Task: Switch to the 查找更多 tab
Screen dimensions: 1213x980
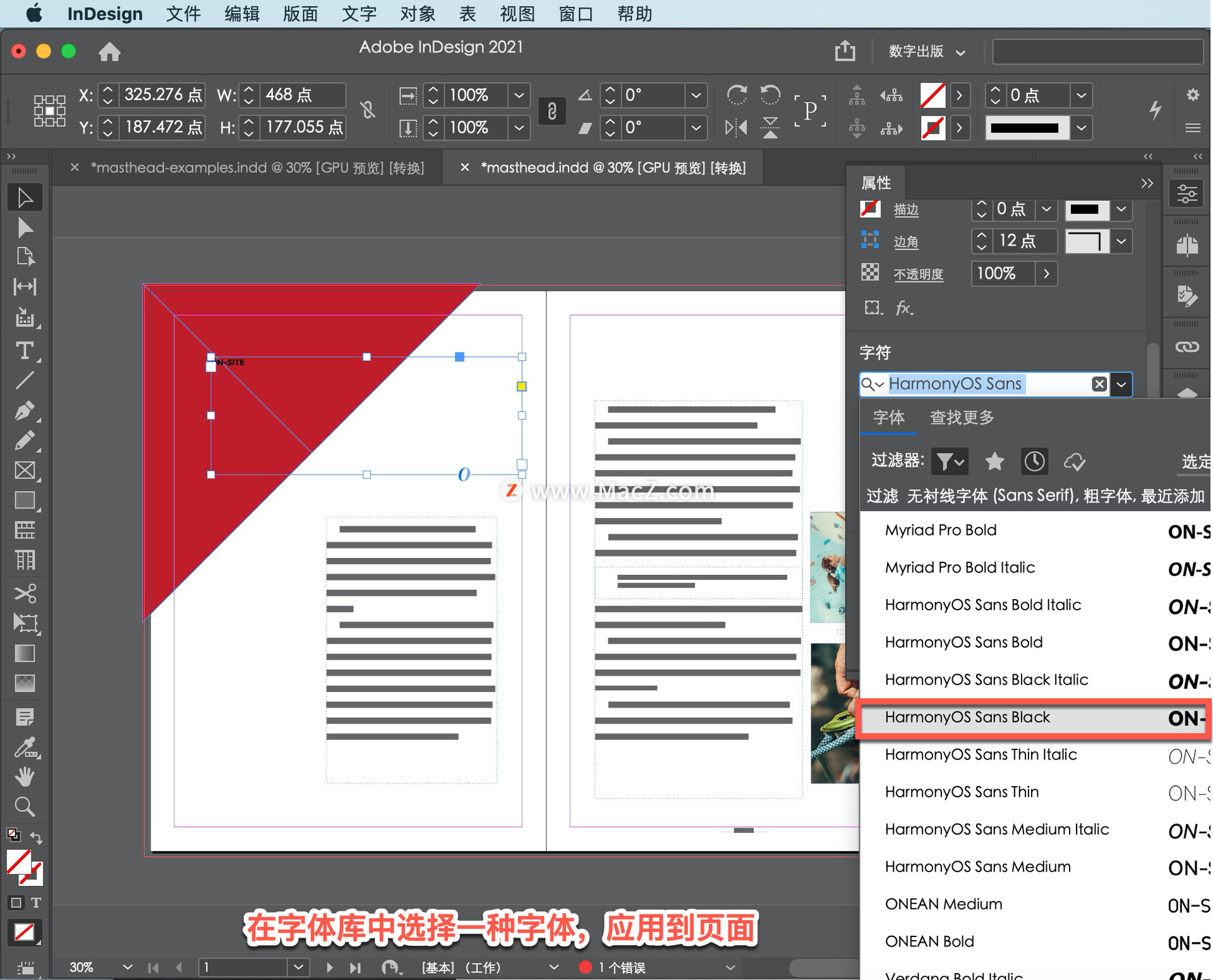Action: pos(962,417)
